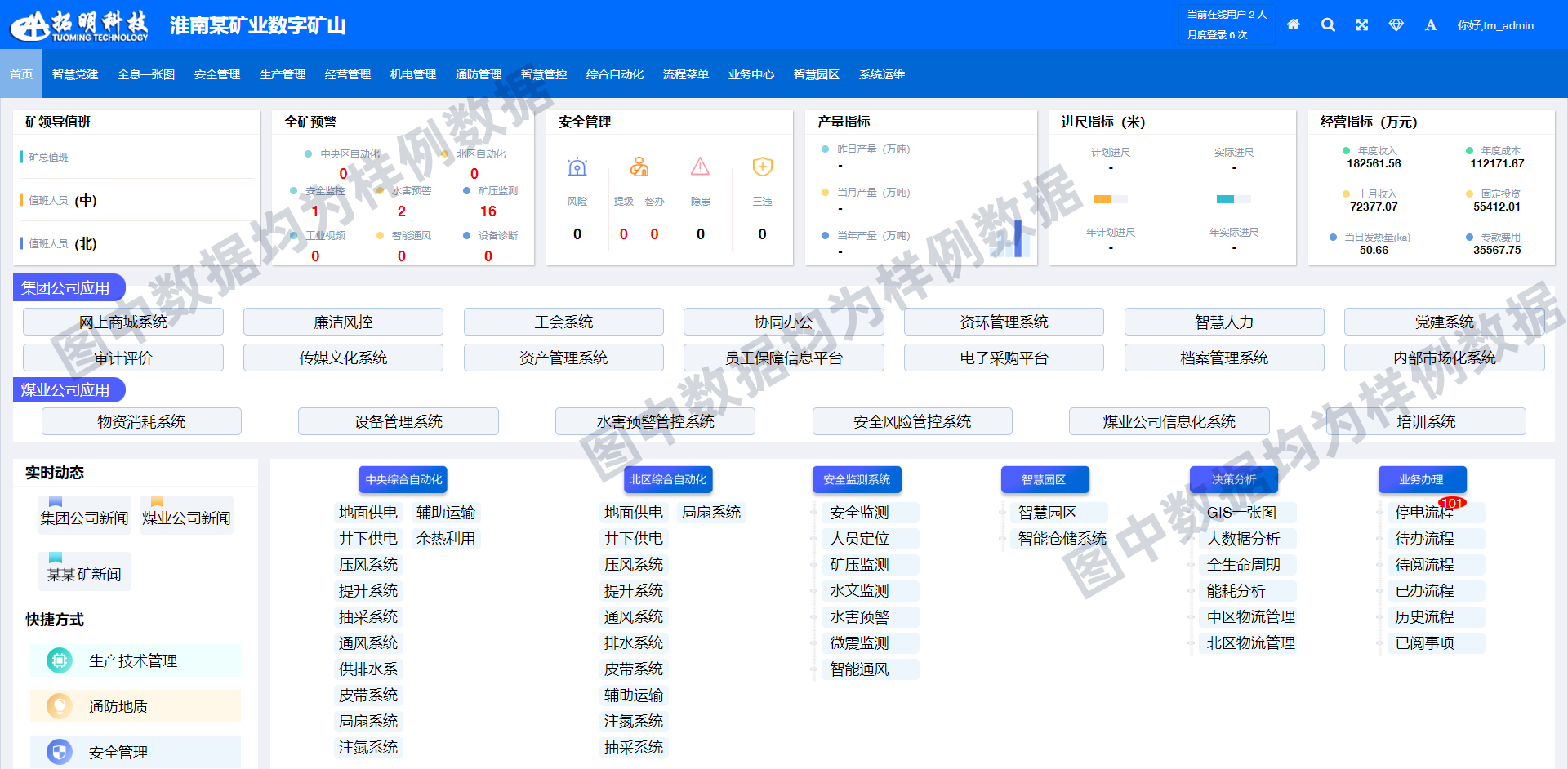Open 停电流程 with the 101 badge

pyautogui.click(x=1424, y=513)
